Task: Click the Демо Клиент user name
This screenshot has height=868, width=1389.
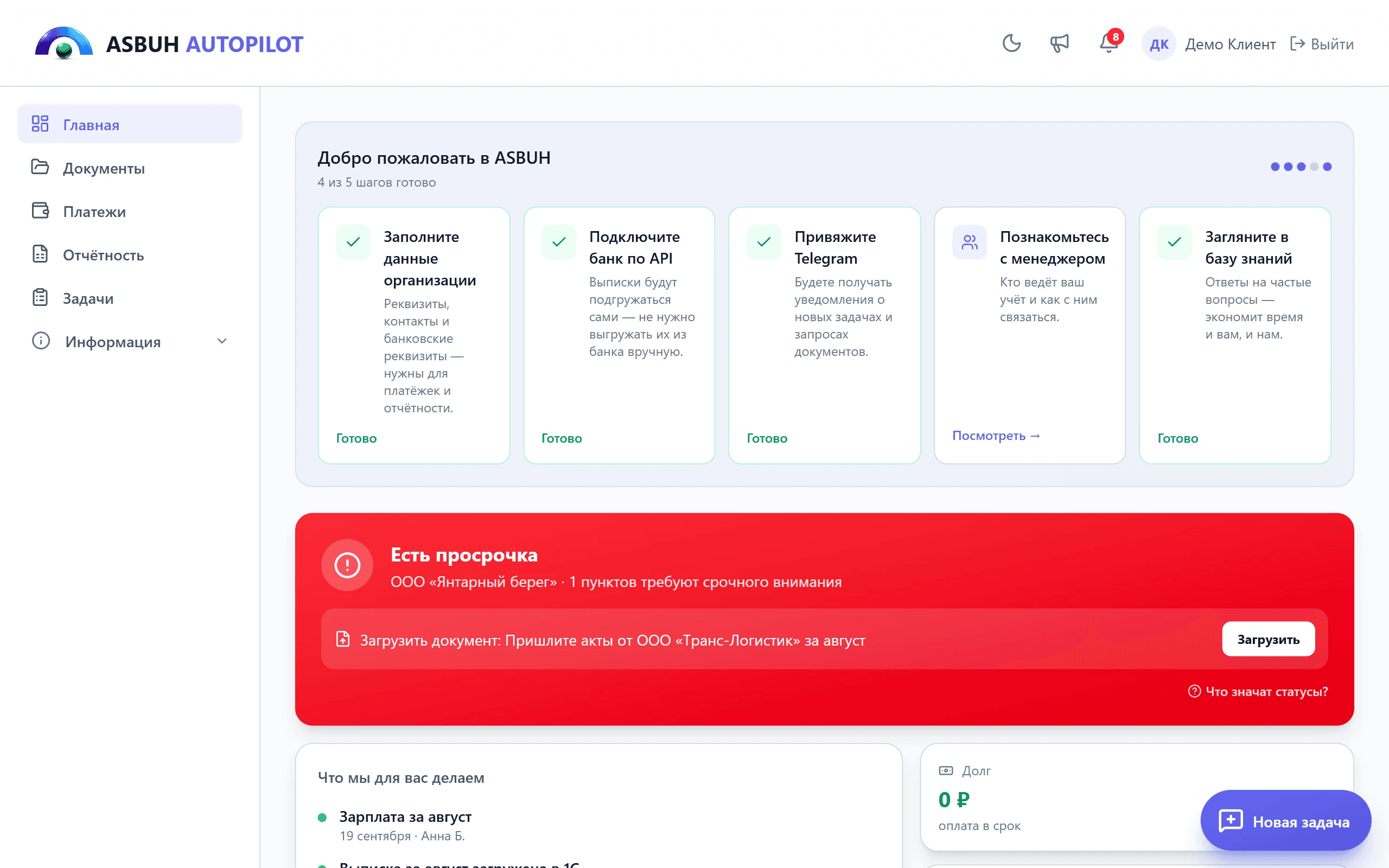Action: 1230,44
